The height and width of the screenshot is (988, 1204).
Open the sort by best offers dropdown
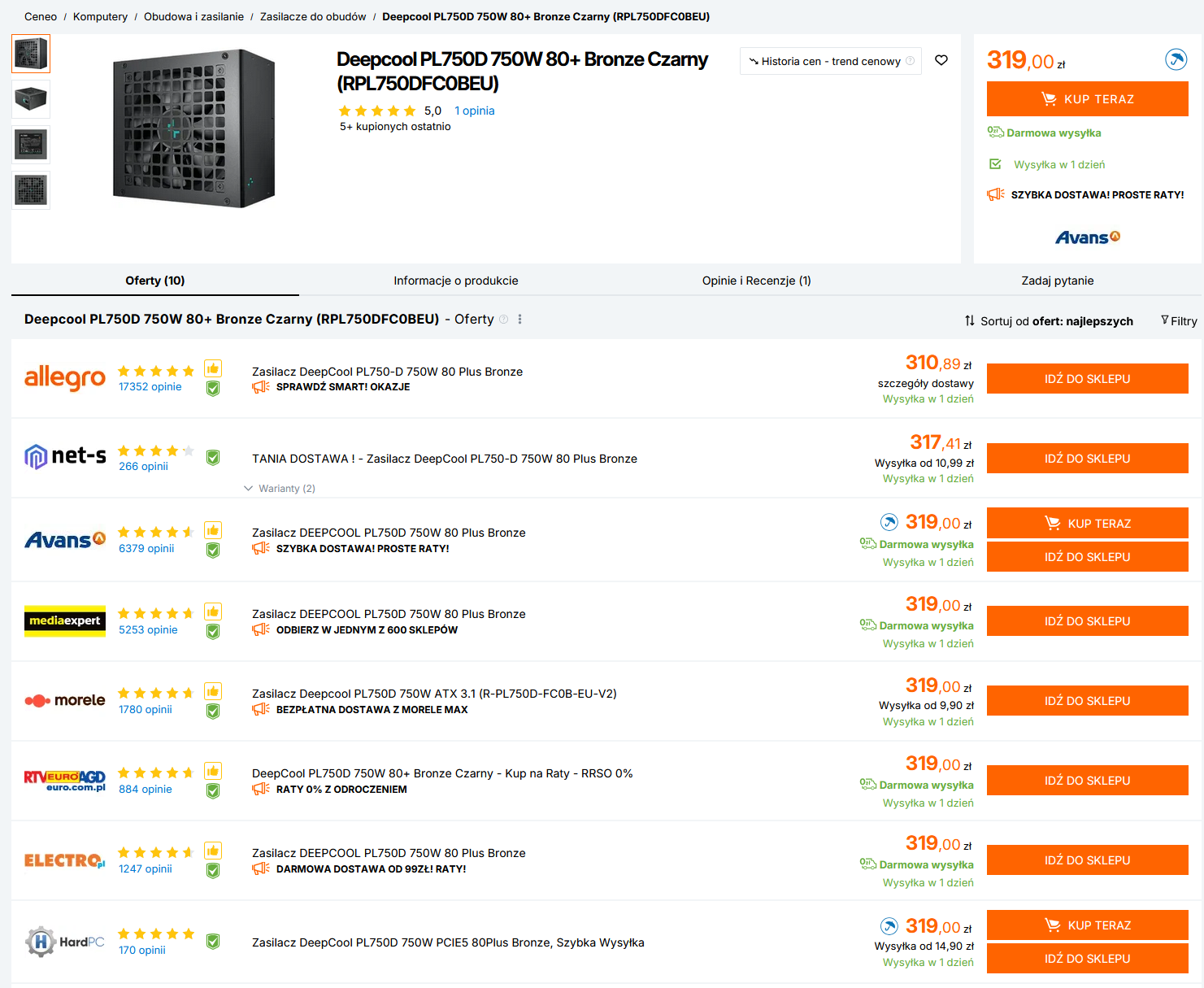[1049, 321]
